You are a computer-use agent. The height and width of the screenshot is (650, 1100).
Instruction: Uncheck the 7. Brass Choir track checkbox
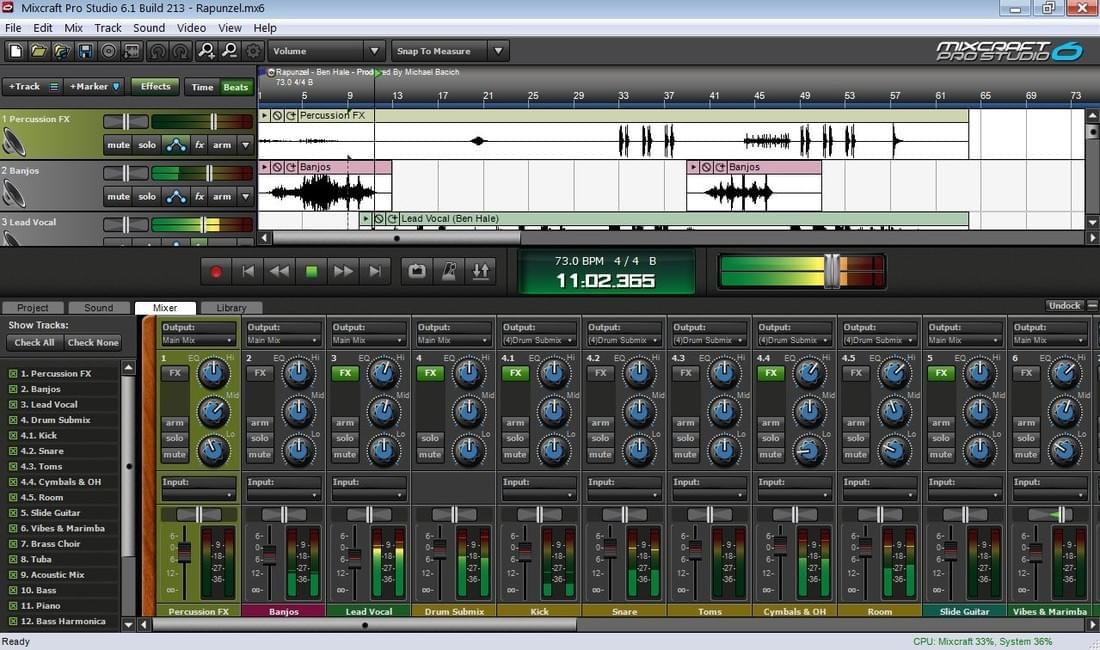click(x=13, y=544)
